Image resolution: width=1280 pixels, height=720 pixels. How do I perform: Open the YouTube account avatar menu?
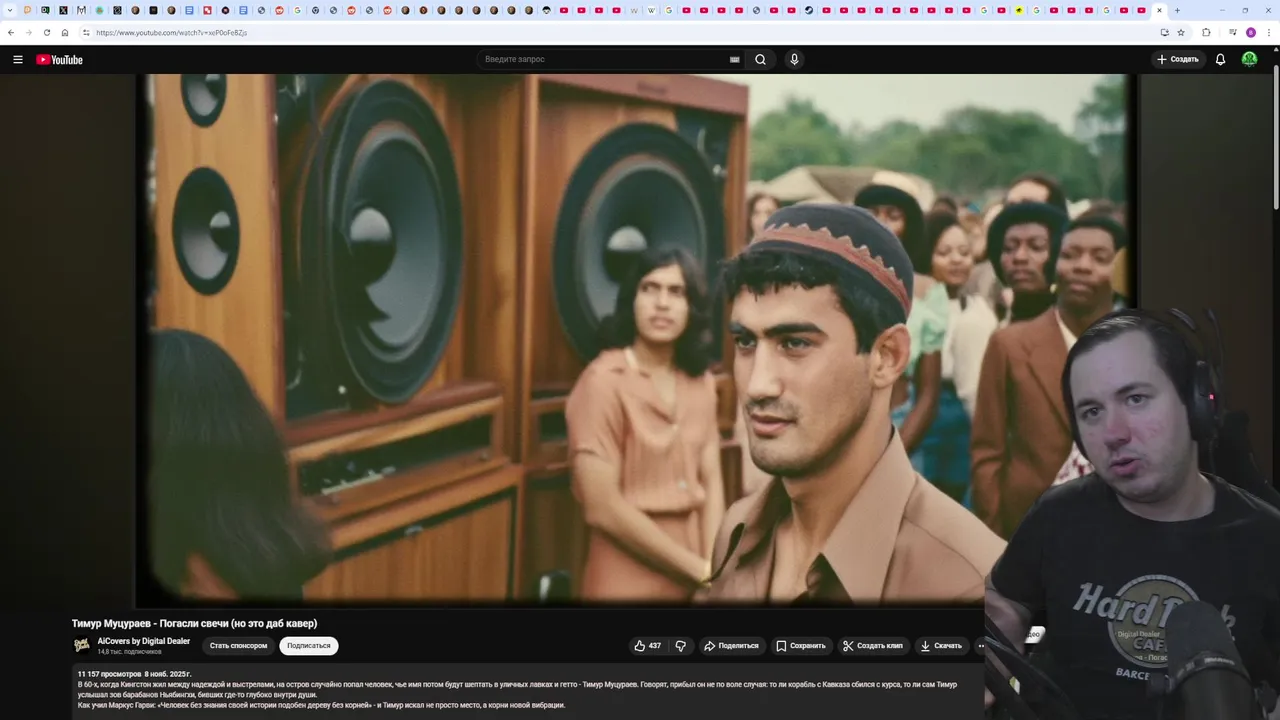point(1249,59)
